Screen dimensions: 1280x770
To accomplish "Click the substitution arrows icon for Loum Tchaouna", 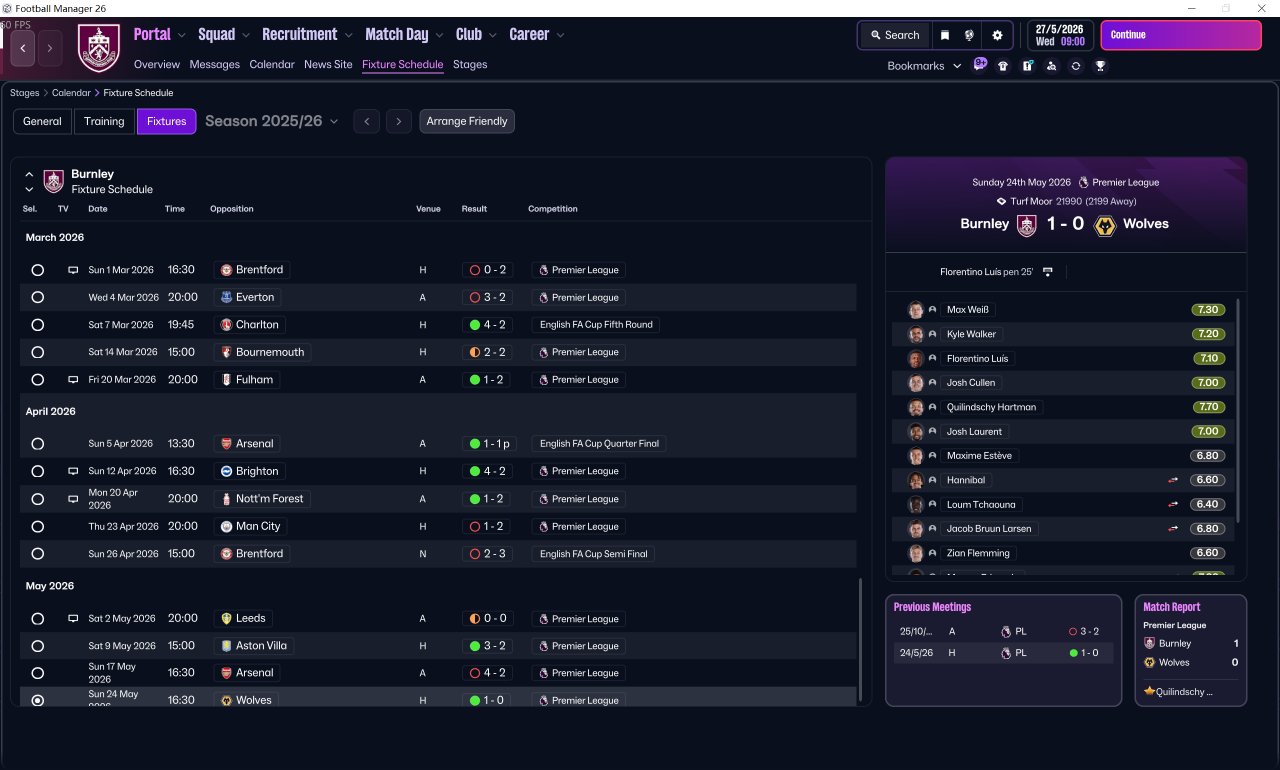I will pos(1173,505).
